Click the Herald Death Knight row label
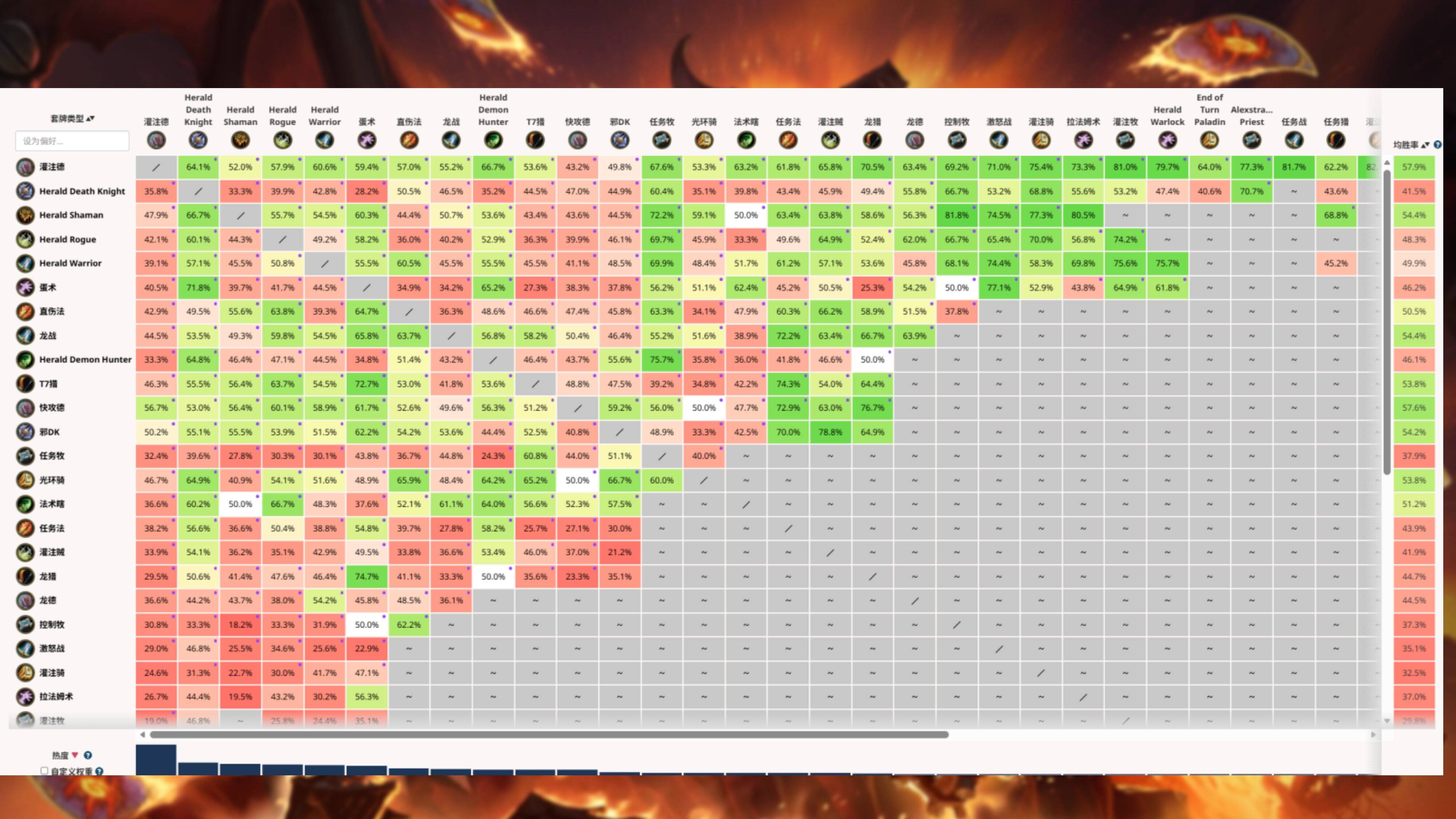The width and height of the screenshot is (1456, 819). click(x=82, y=191)
